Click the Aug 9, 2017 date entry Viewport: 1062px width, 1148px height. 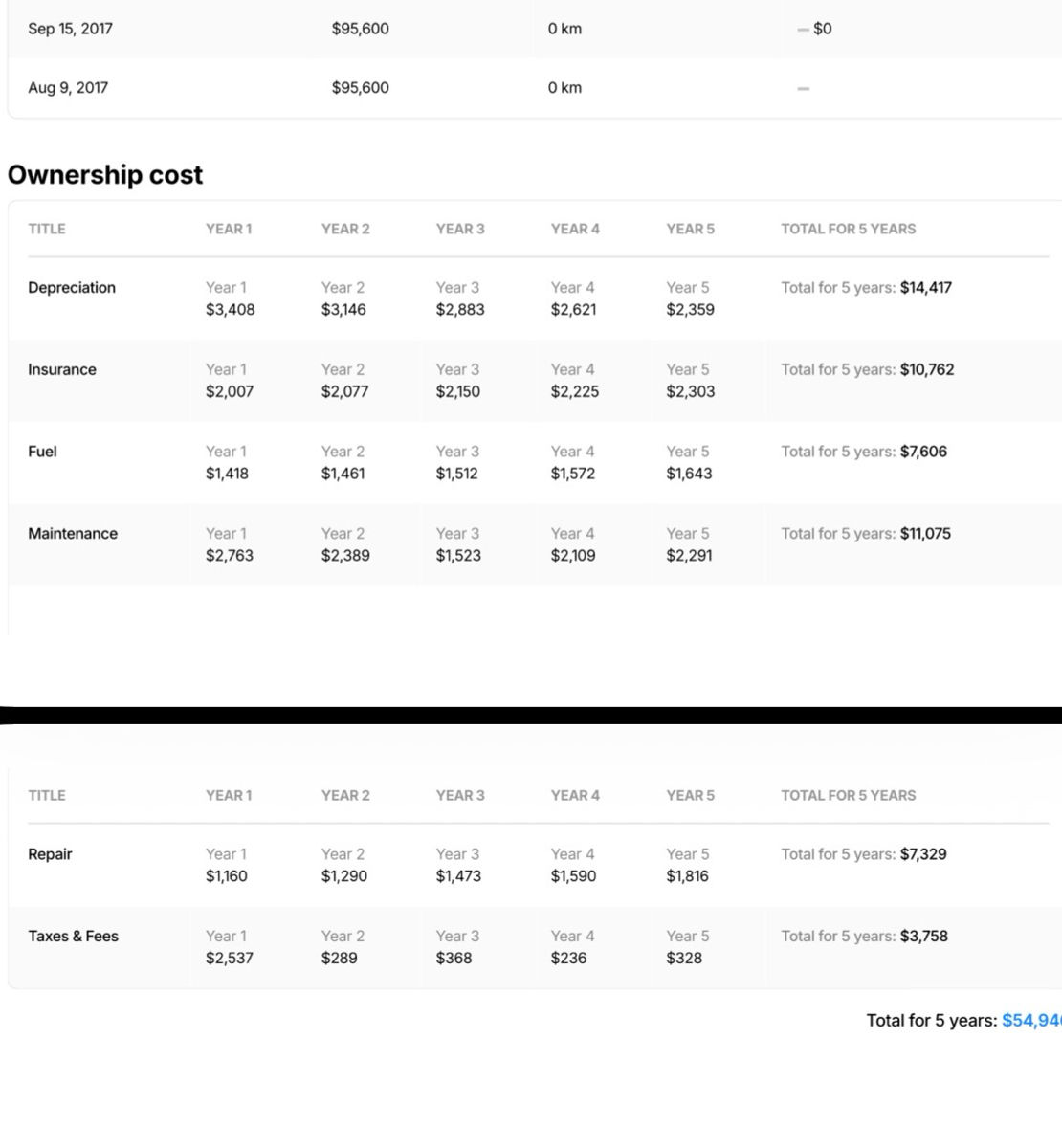[x=68, y=88]
